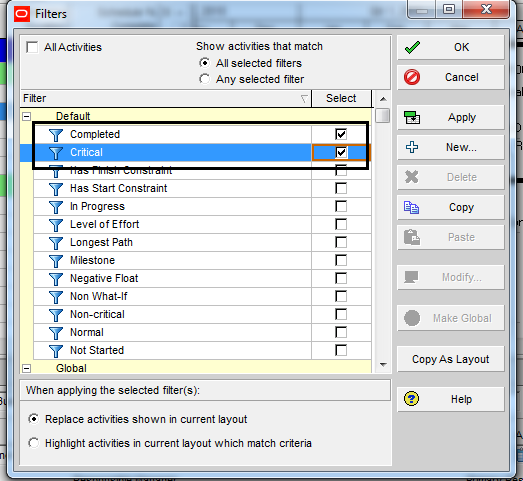Select the All selected filters radio option
The width and height of the screenshot is (523, 481).
(204, 63)
